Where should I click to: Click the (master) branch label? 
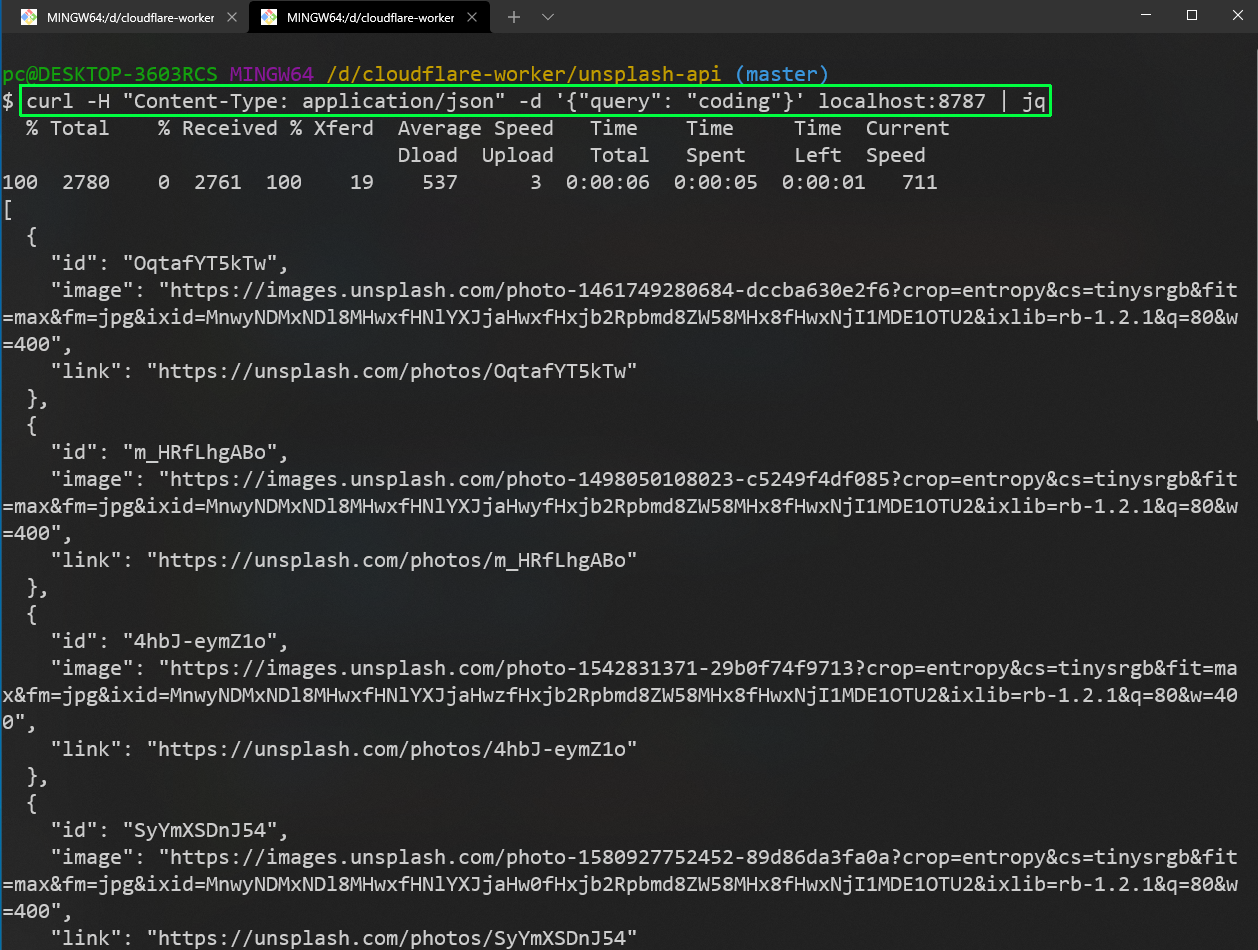tap(782, 74)
